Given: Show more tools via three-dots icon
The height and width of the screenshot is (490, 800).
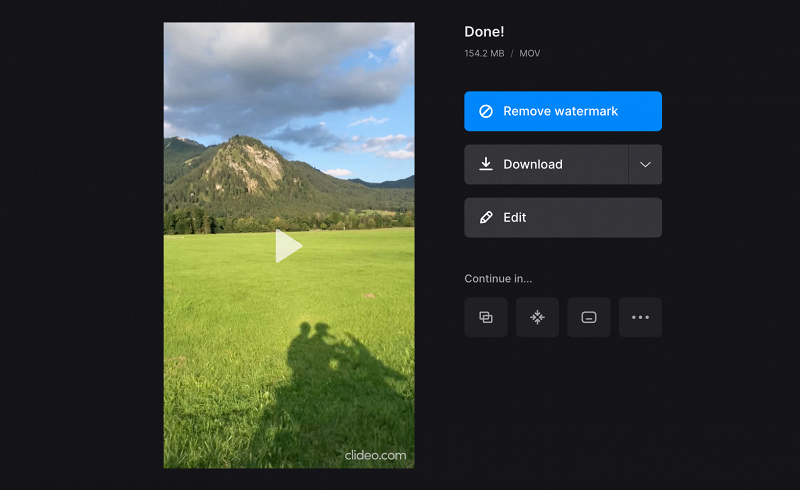Looking at the screenshot, I should tap(640, 317).
